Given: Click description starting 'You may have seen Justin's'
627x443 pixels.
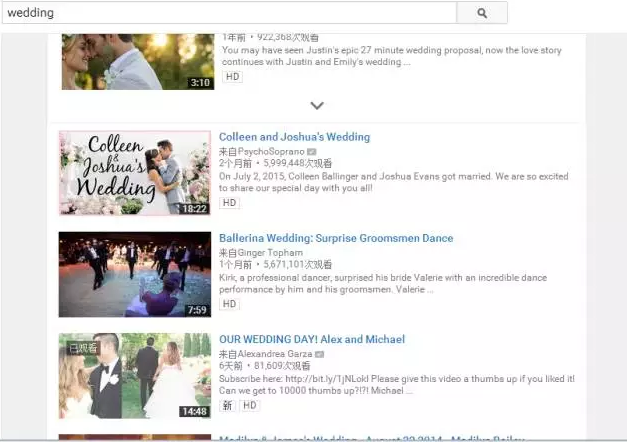Looking at the screenshot, I should pos(392,56).
